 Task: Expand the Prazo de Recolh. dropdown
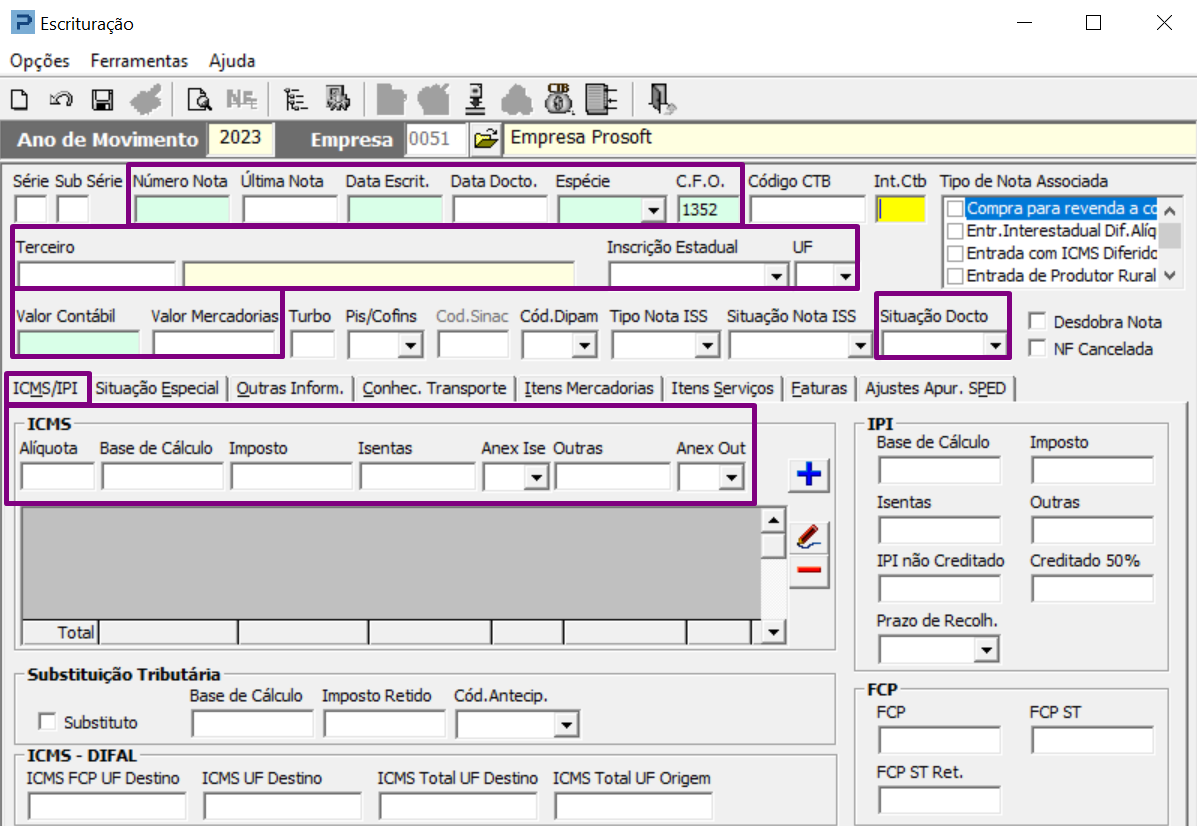point(986,650)
